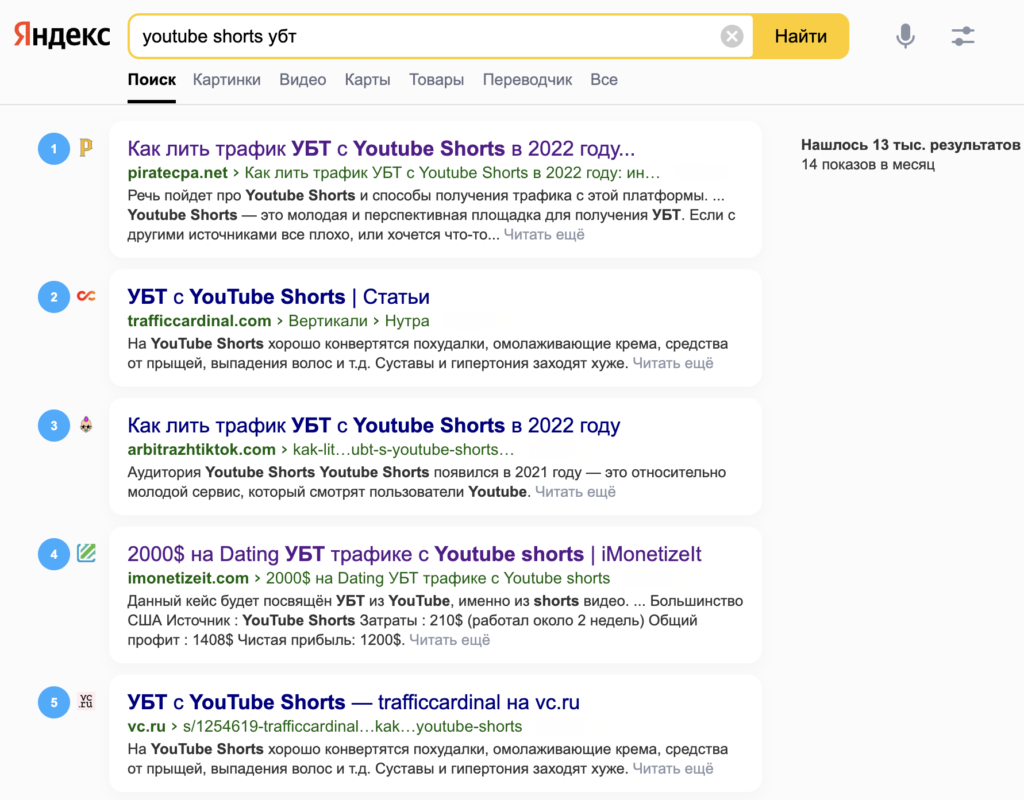Open 'УБТ с YouTube Shorts — trafficcardinal на vc.ru'
Screen dimensions: 1024x800
click(353, 702)
